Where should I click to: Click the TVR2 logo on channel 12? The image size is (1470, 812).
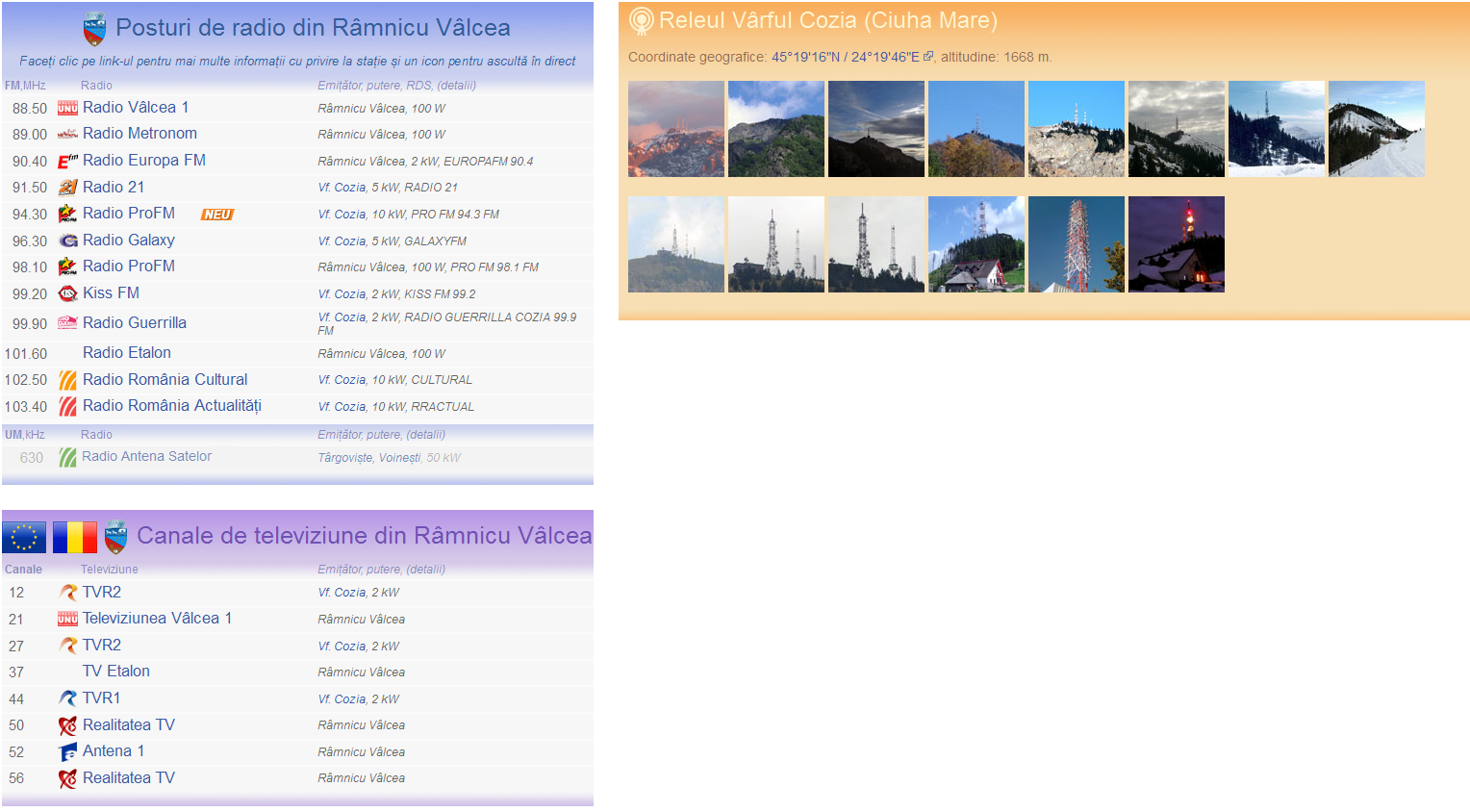pyautogui.click(x=67, y=593)
